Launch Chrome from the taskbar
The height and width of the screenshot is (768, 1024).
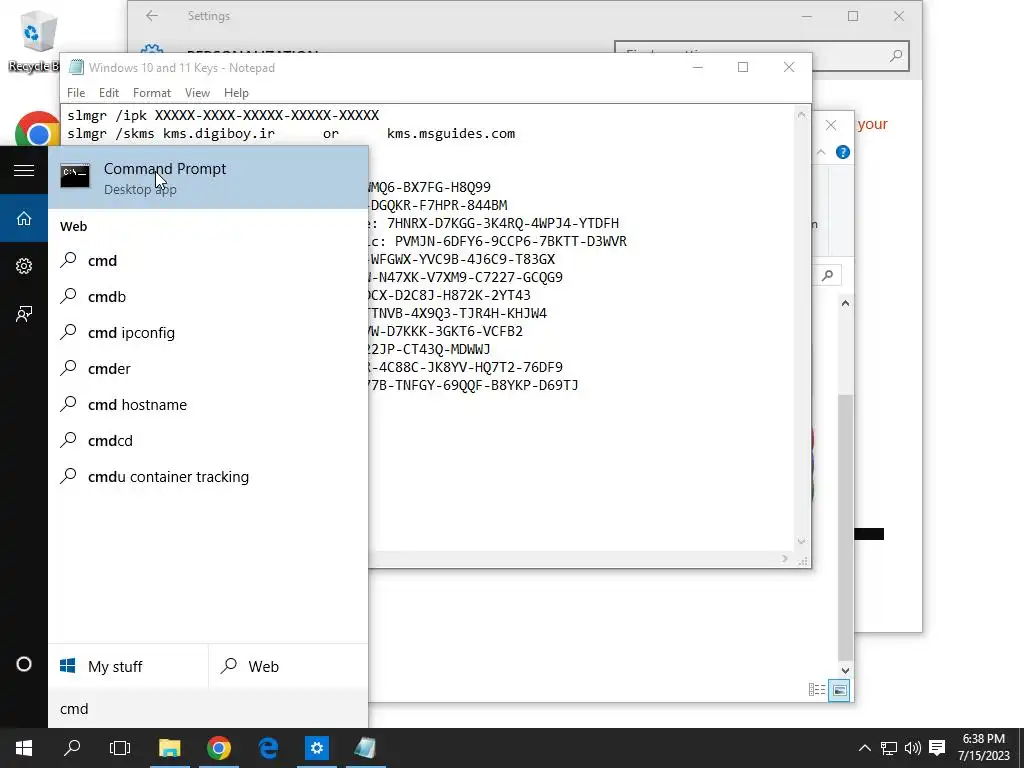point(219,748)
